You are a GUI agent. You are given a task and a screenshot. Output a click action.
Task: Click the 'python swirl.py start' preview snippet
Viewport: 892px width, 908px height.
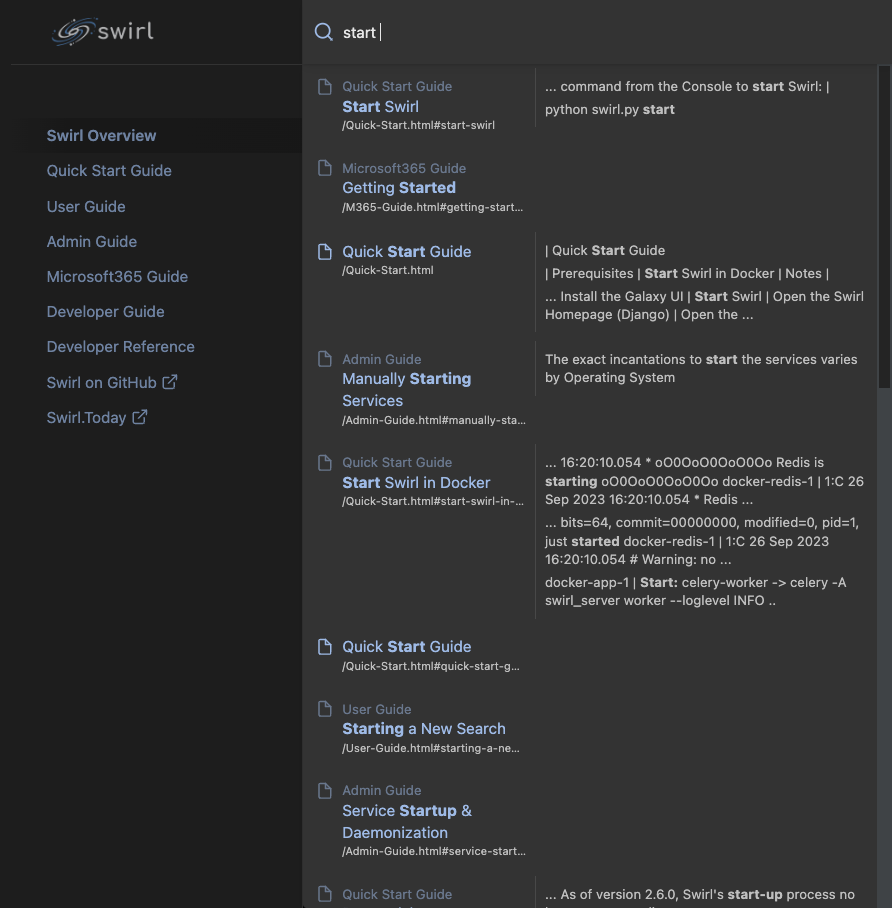609,109
